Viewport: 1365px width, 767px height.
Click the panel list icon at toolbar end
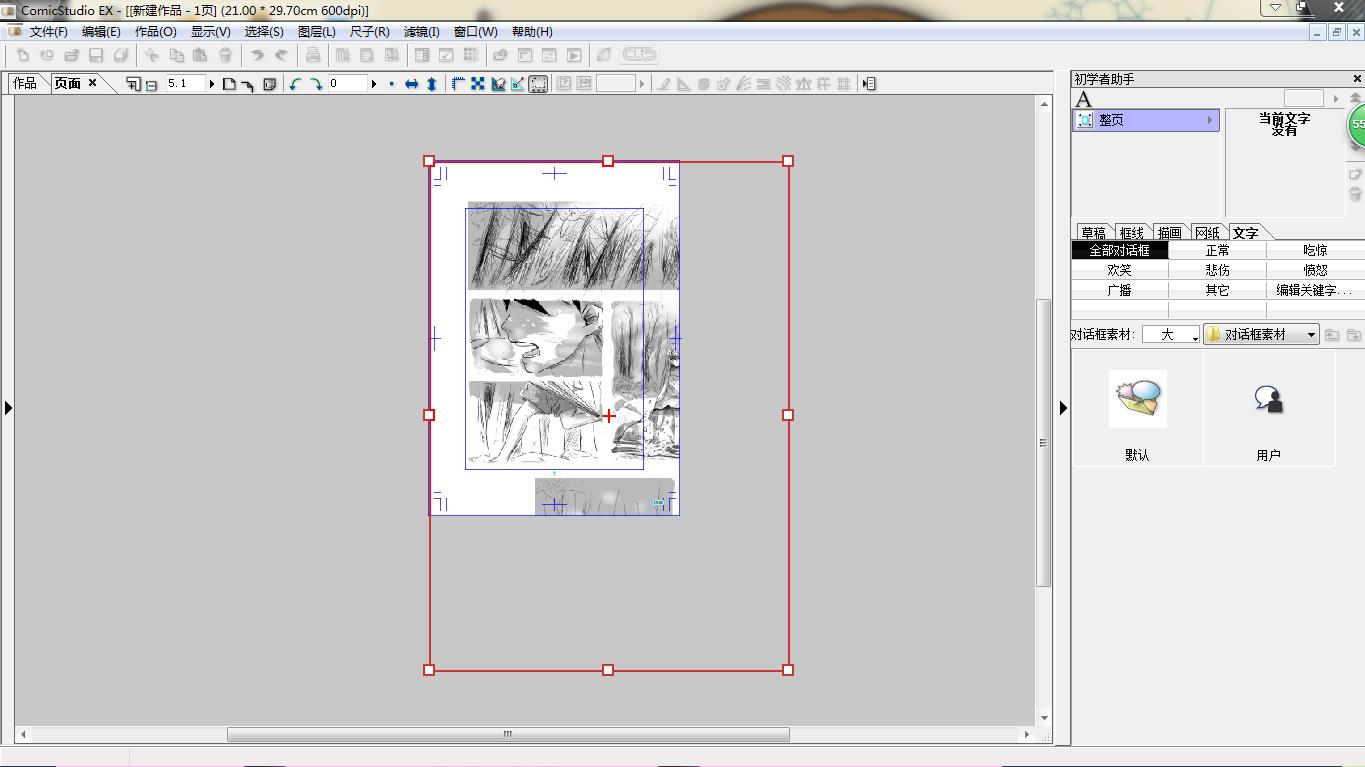pos(869,84)
